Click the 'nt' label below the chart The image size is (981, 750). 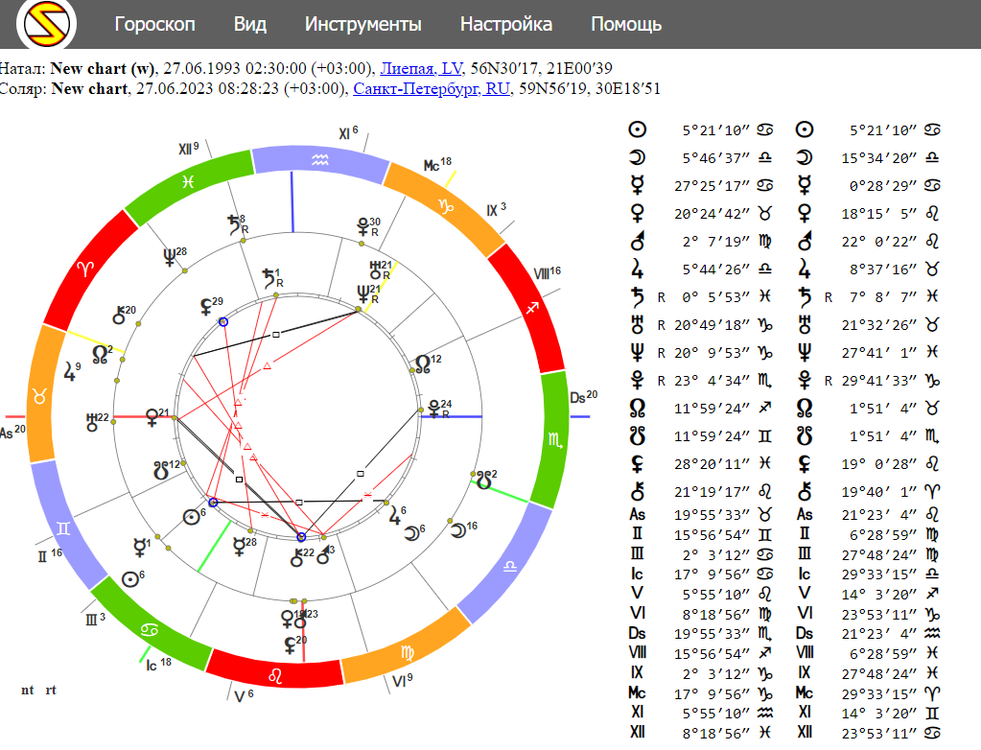coord(28,690)
